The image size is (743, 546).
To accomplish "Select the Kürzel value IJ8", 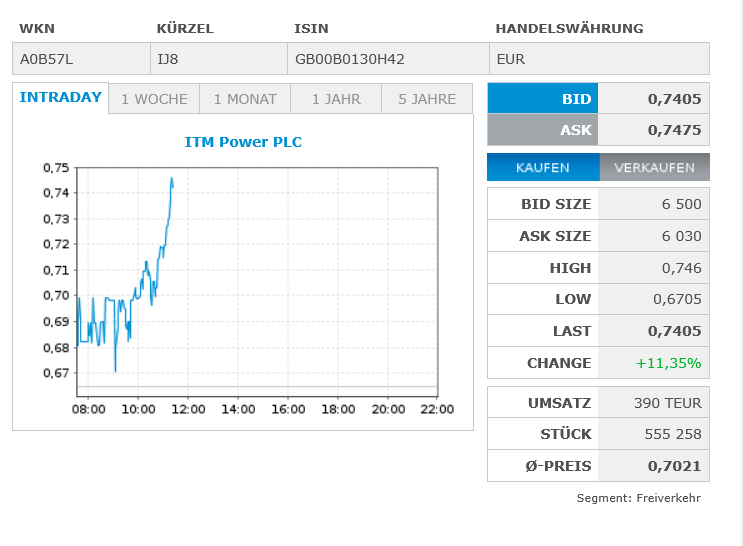I will [168, 59].
